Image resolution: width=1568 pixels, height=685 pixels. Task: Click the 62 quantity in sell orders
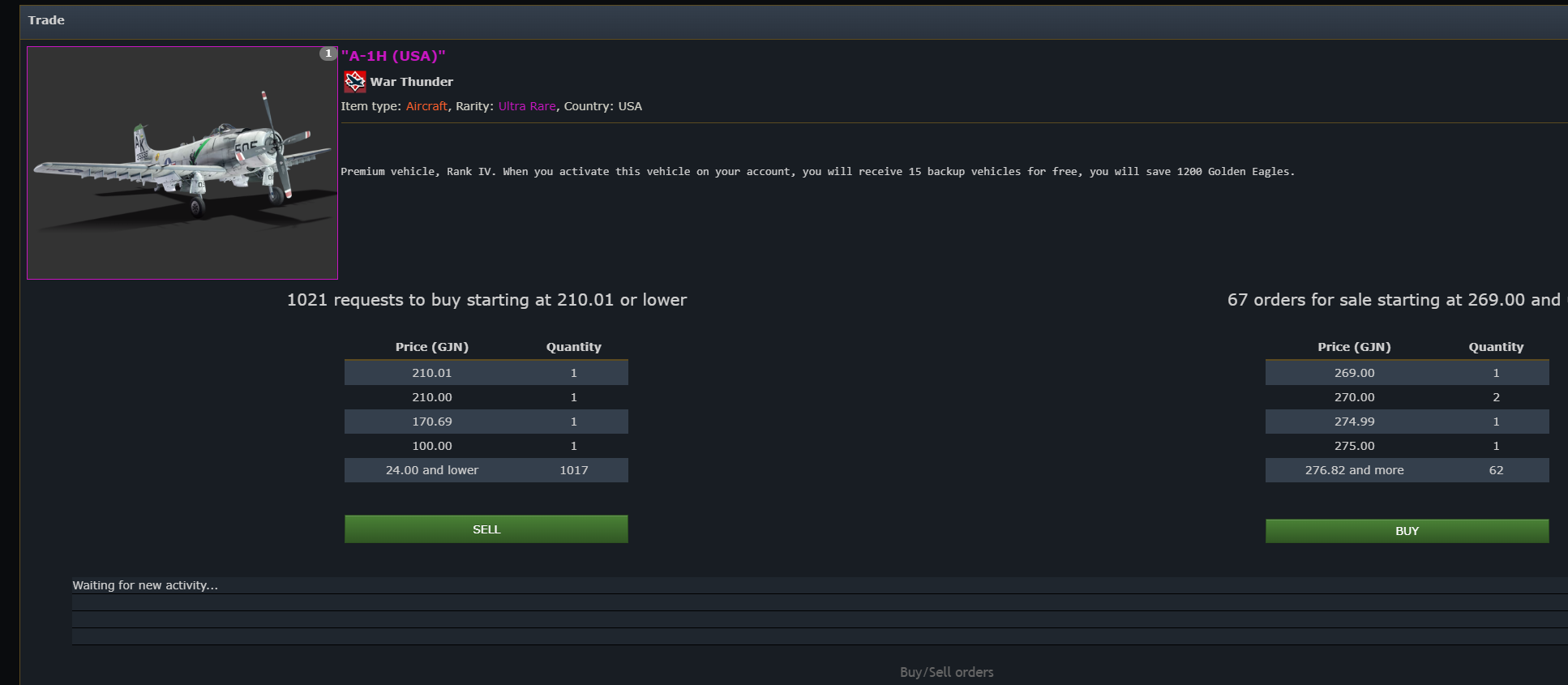coord(1497,470)
